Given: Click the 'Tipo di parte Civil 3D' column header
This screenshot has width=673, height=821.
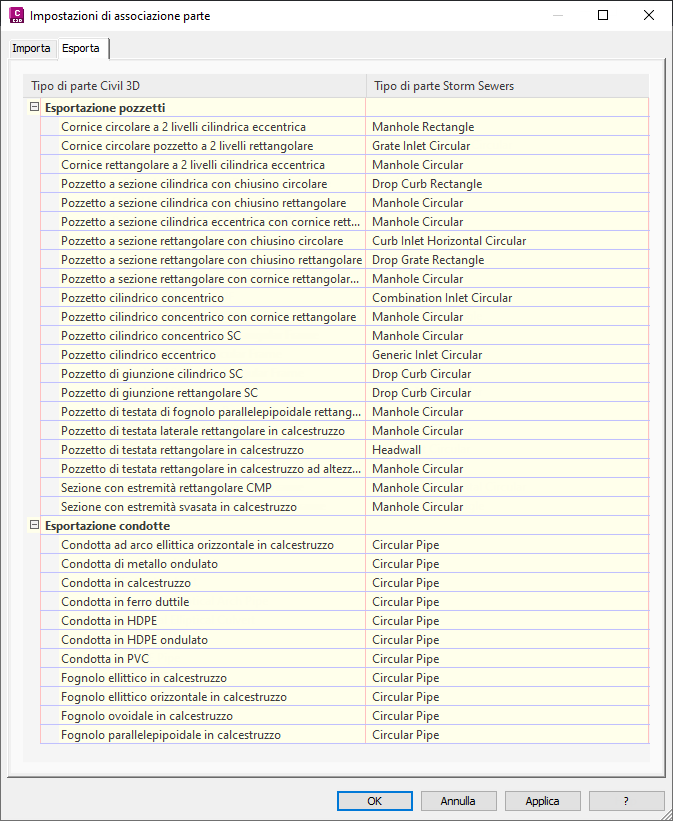Looking at the screenshot, I should (x=194, y=86).
